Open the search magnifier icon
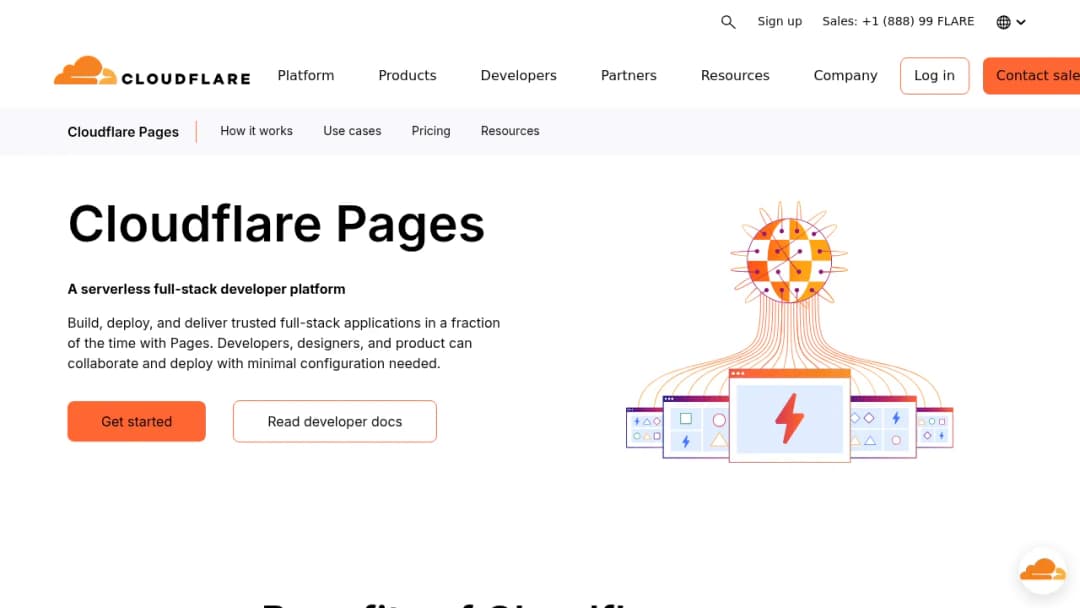 (x=728, y=22)
